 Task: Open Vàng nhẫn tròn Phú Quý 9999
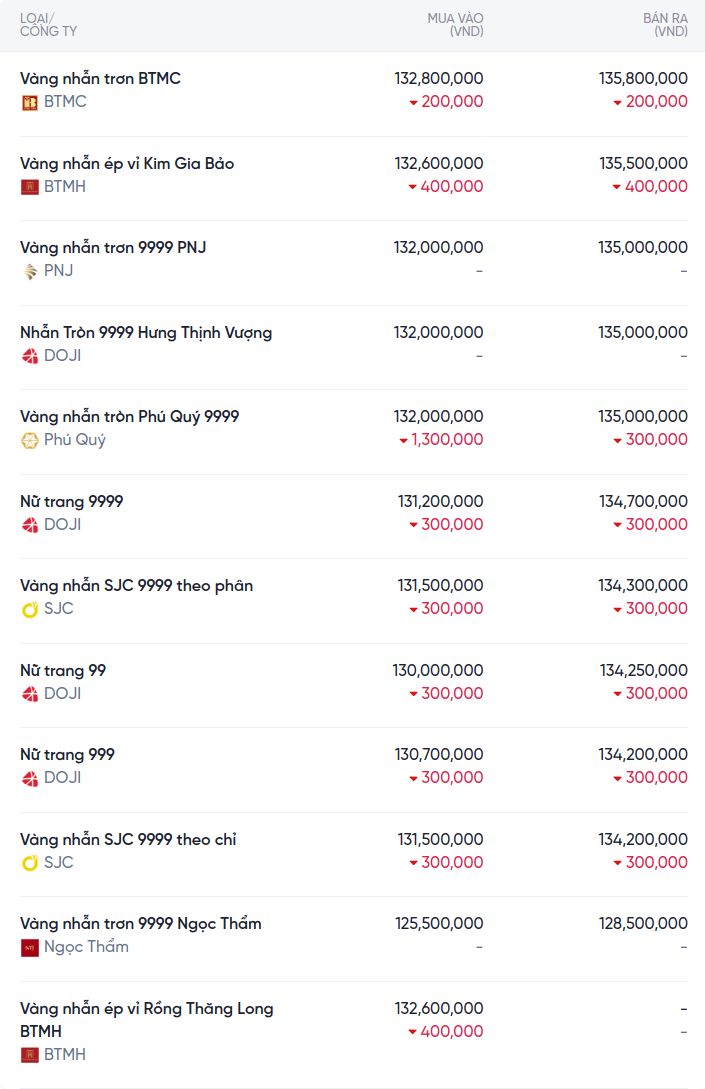129,416
